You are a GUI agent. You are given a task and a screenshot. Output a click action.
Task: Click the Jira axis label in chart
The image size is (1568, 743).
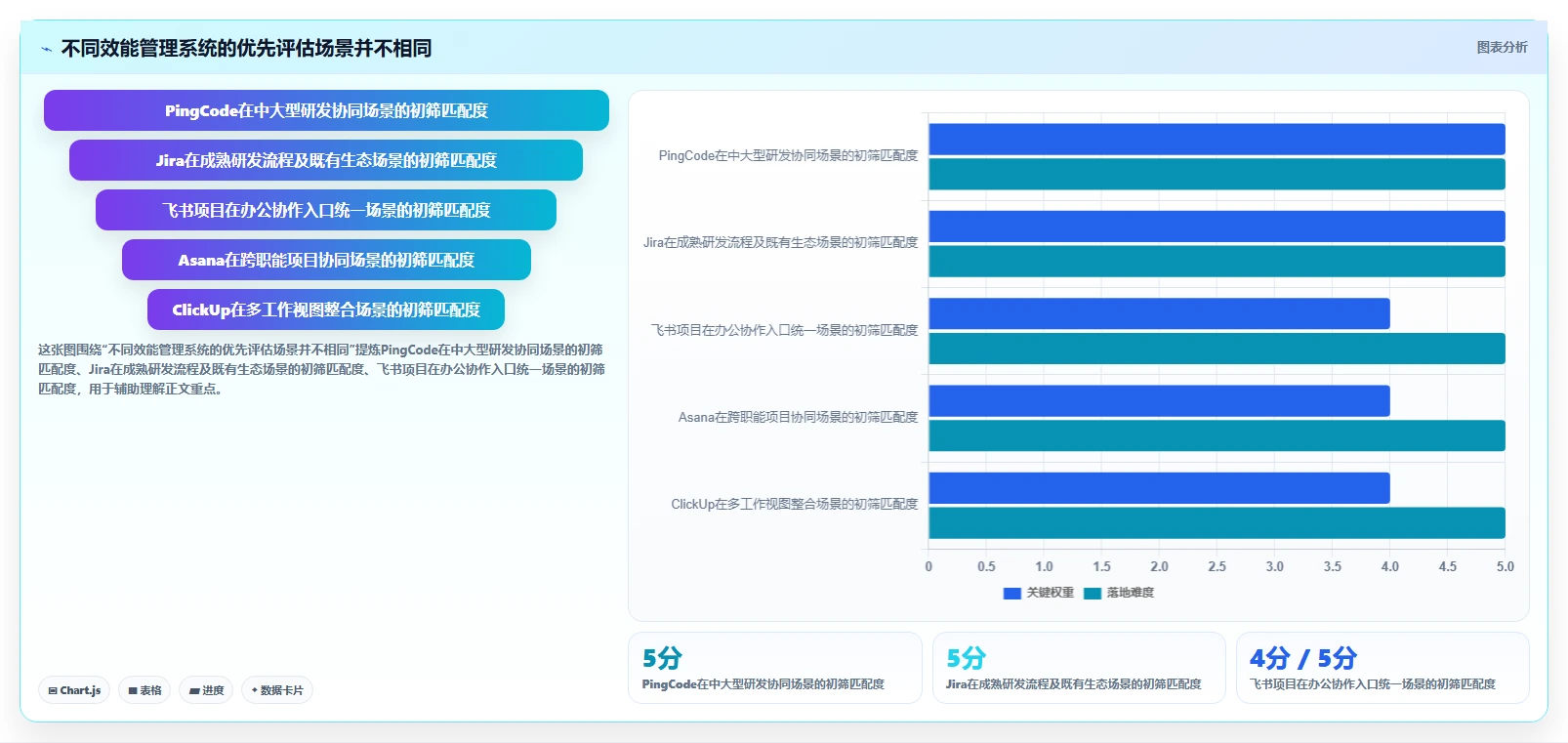(x=780, y=243)
